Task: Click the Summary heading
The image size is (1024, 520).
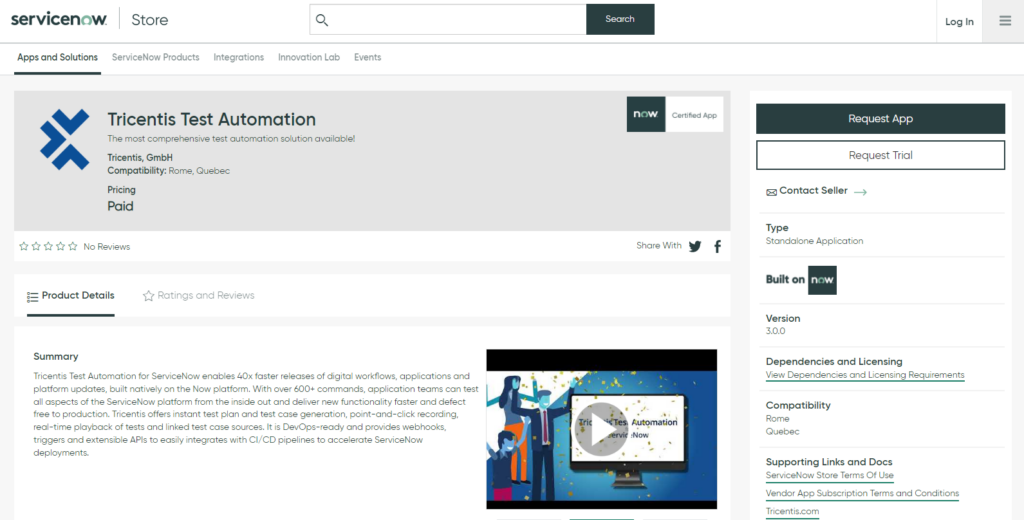Action: tap(56, 357)
